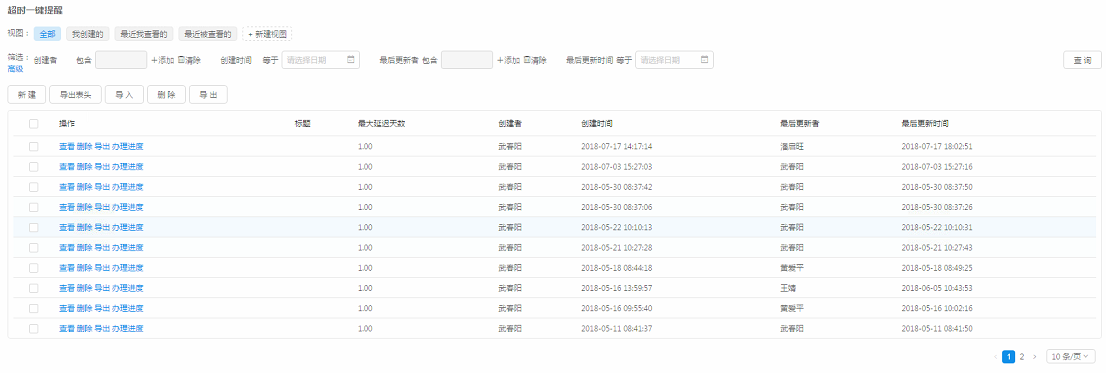Select the 最近我查看的 view tab
Image resolution: width=1106 pixels, height=373 pixels.
coord(143,34)
